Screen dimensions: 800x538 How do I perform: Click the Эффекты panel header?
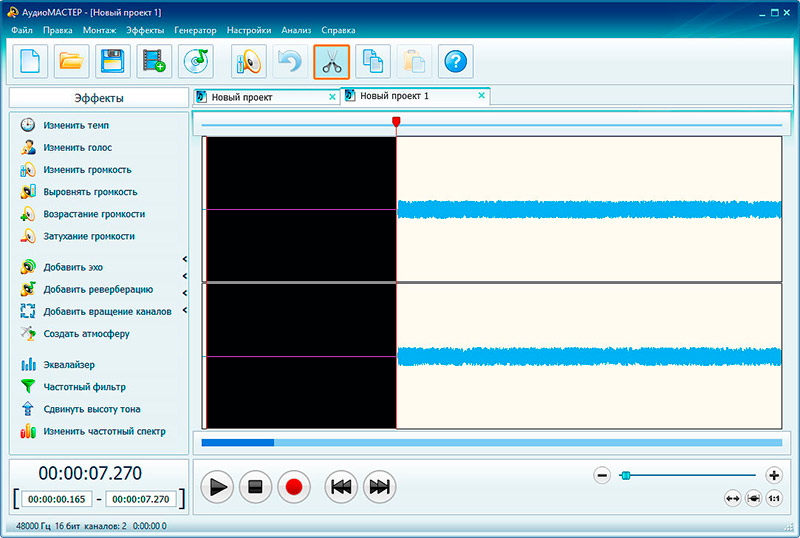99,98
